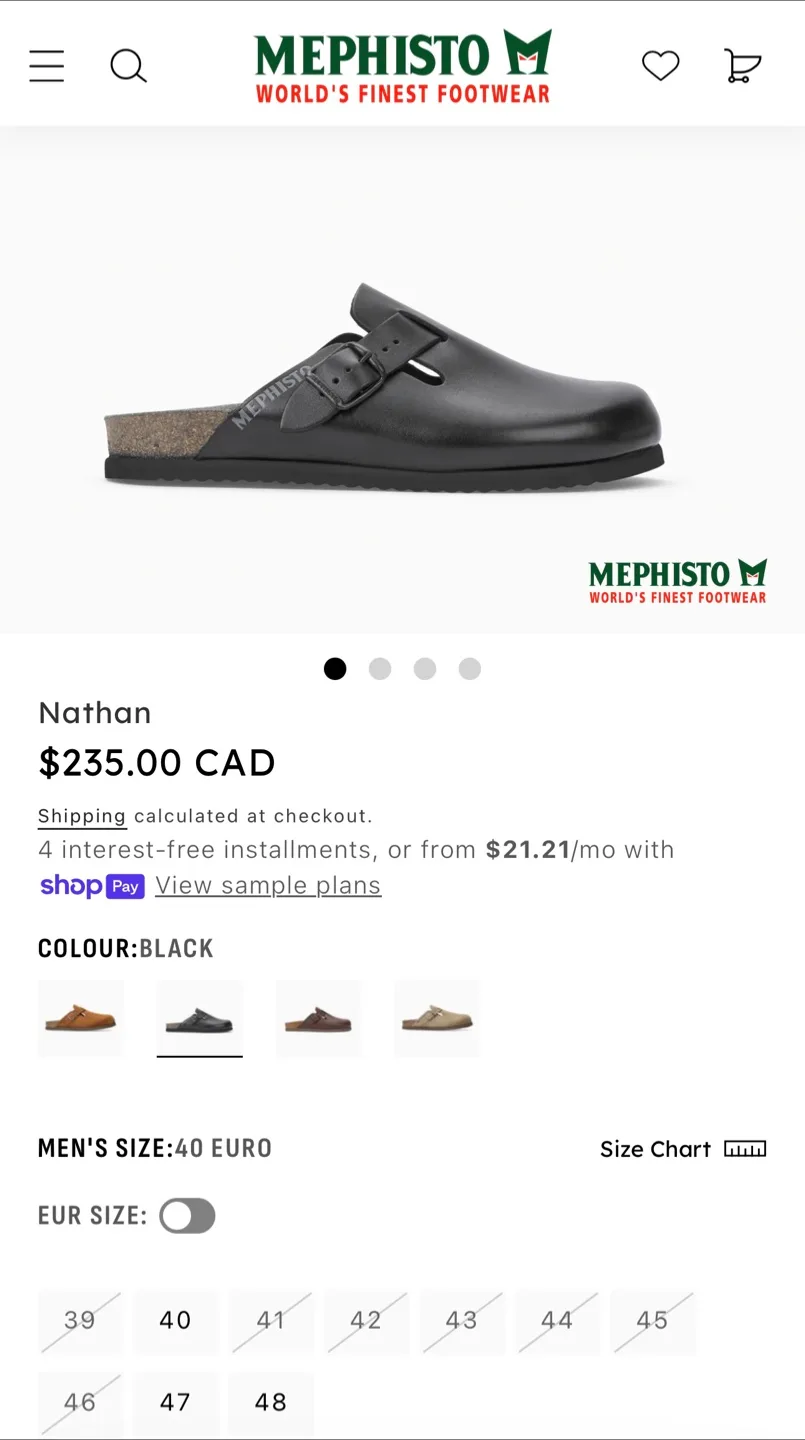Viewport: 805px width, 1440px height.
Task: Open the Shipping policy link
Action: coord(81,816)
